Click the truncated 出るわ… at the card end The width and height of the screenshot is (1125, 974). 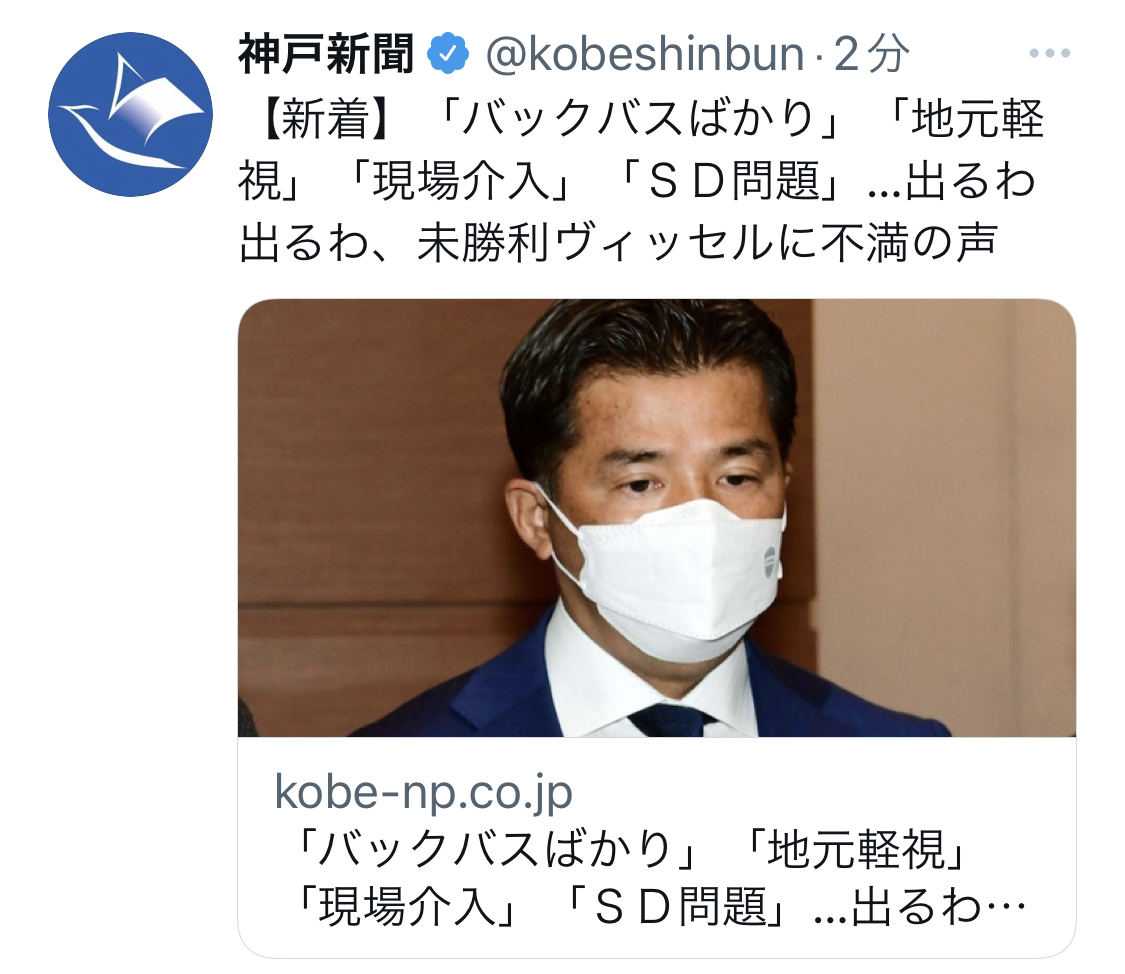pyautogui.click(x=940, y=906)
